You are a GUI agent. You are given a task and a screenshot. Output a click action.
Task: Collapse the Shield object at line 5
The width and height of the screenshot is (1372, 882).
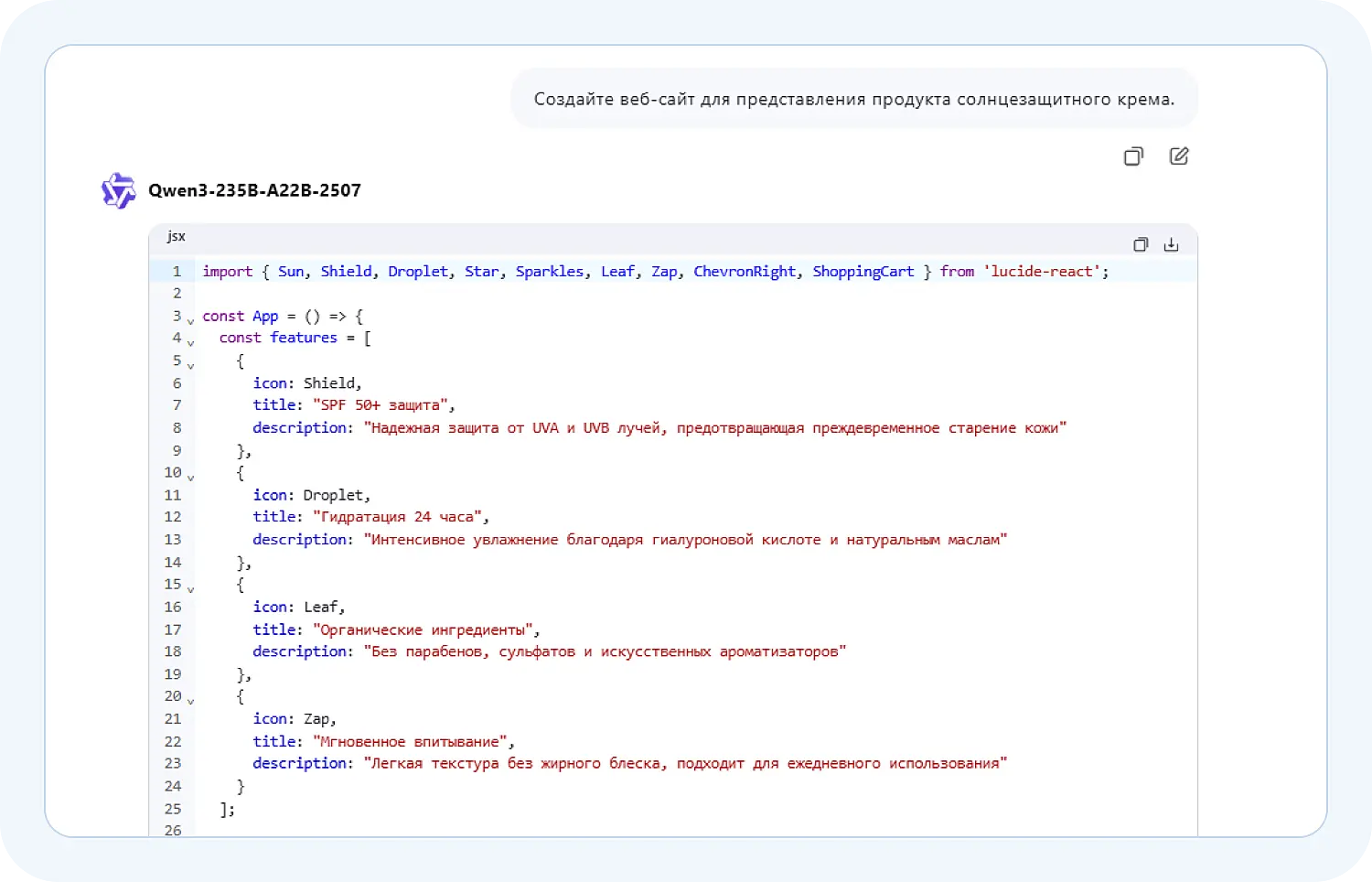[191, 366]
